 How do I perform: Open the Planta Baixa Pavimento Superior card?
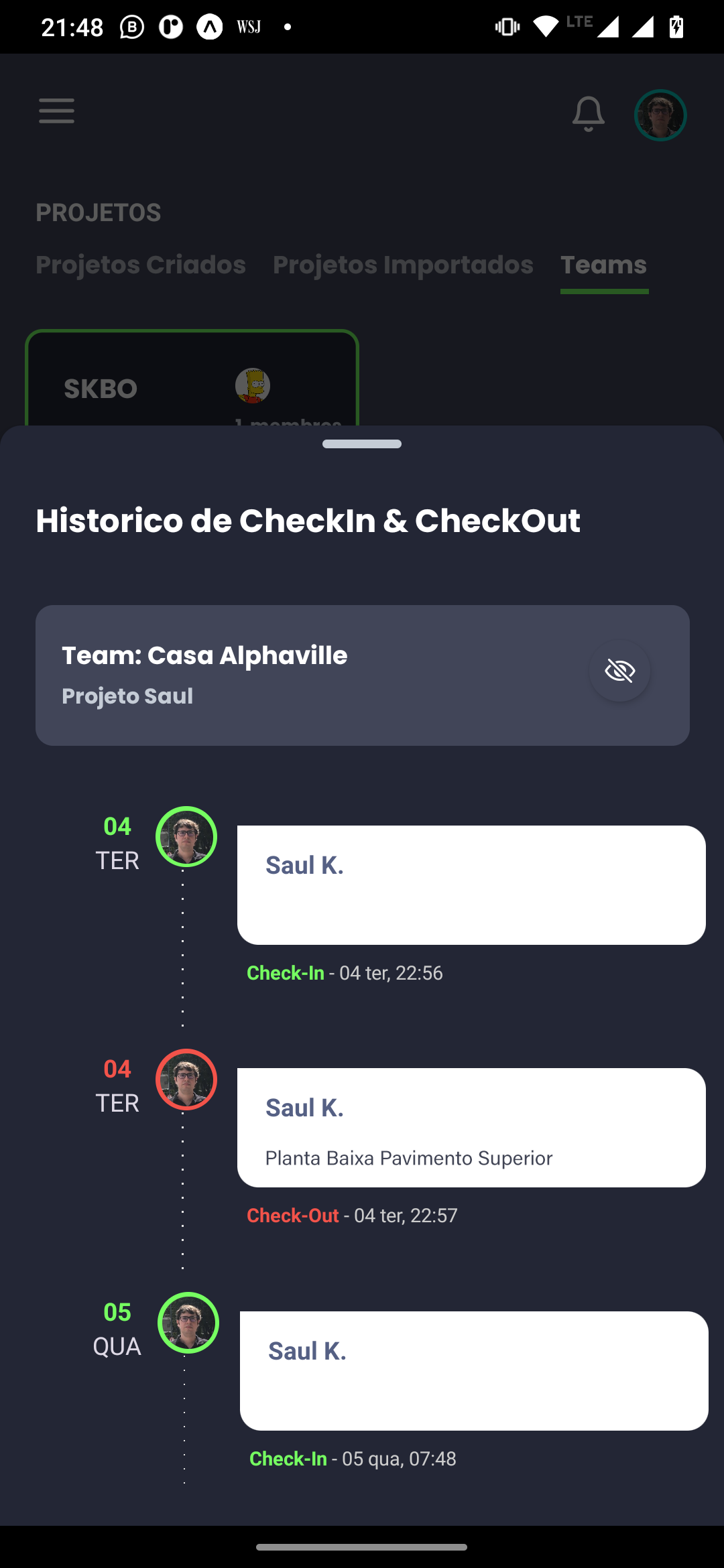coord(471,1128)
